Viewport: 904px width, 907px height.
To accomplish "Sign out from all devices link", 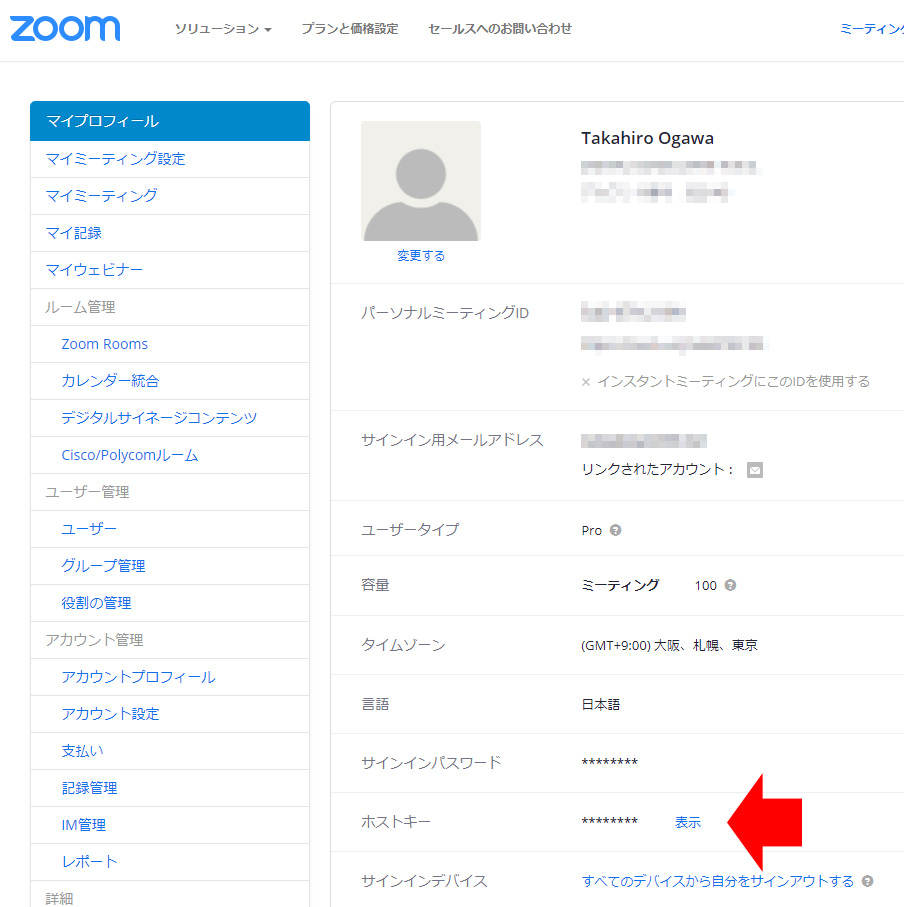I will 717,881.
